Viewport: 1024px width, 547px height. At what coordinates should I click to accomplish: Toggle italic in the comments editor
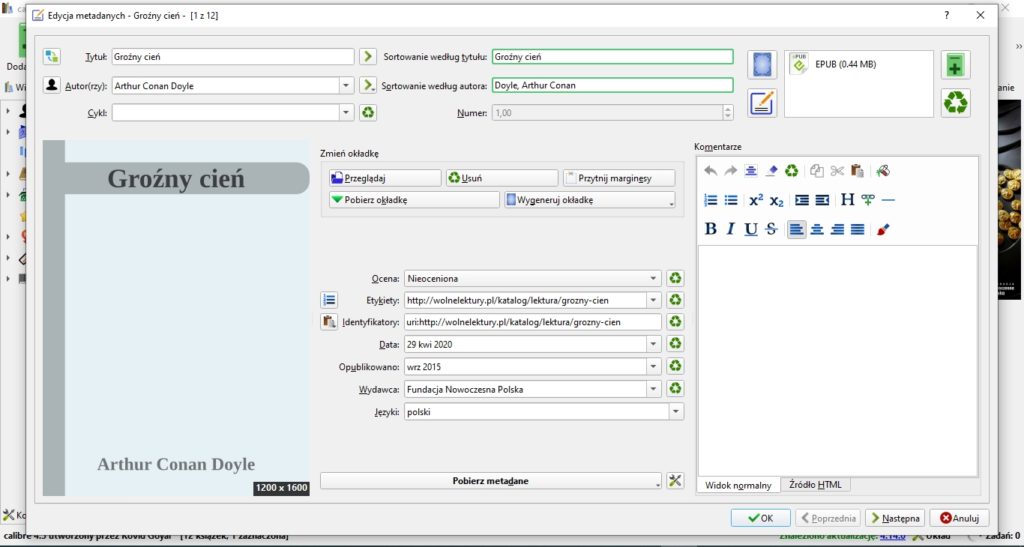[731, 229]
